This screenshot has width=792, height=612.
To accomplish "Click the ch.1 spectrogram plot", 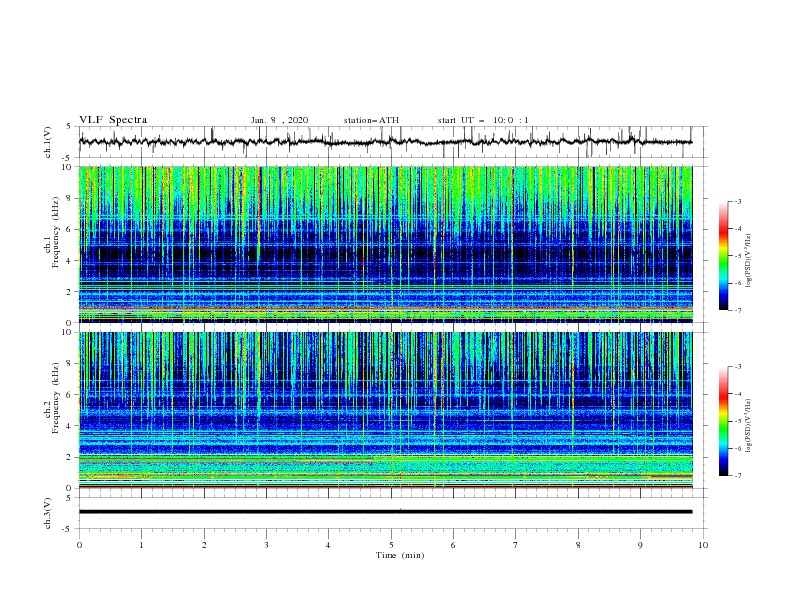I will (x=385, y=244).
